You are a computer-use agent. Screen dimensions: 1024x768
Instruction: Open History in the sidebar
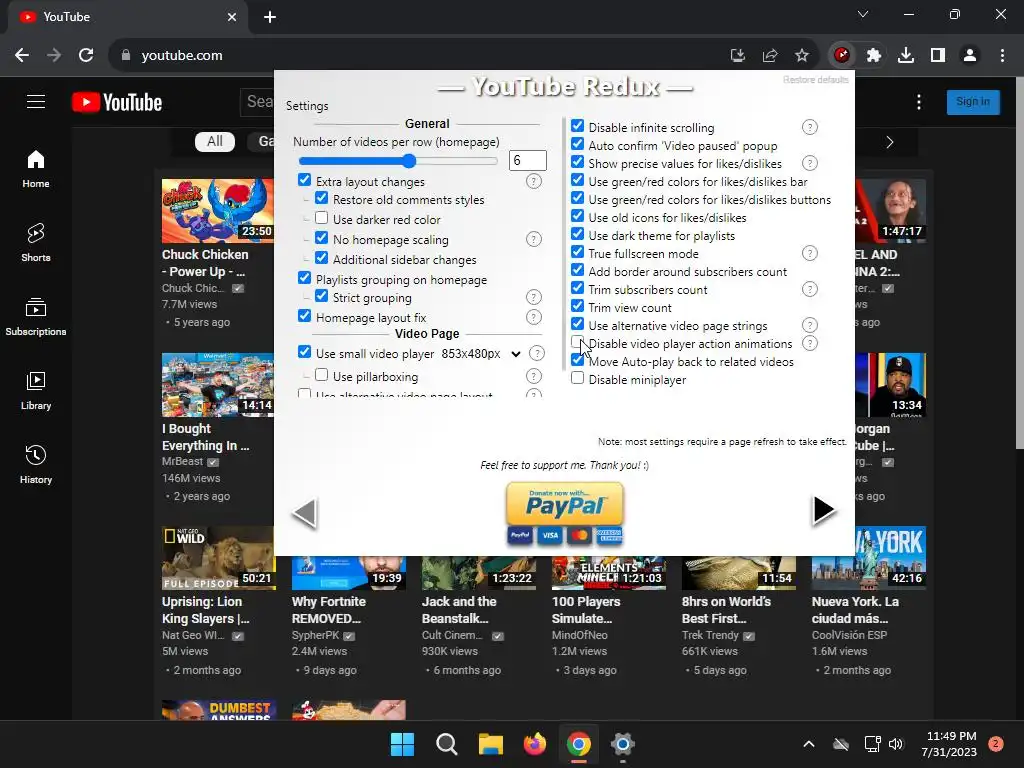36,464
